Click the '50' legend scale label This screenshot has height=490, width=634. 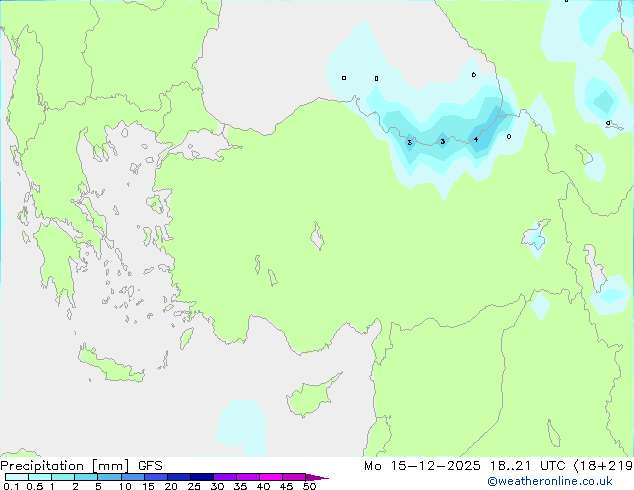pyautogui.click(x=309, y=486)
